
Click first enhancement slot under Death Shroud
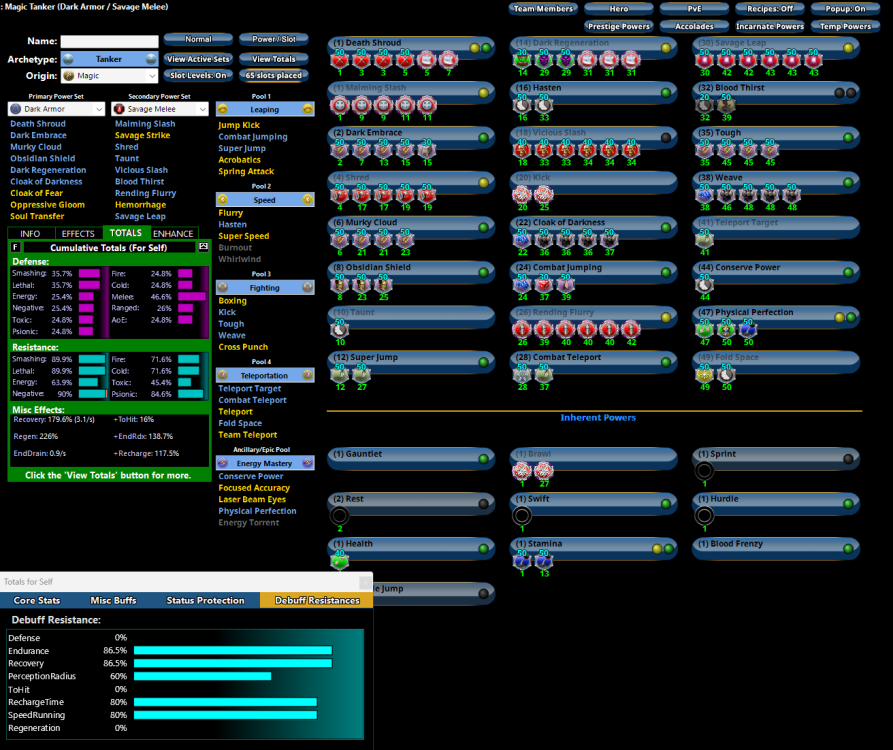(340, 60)
